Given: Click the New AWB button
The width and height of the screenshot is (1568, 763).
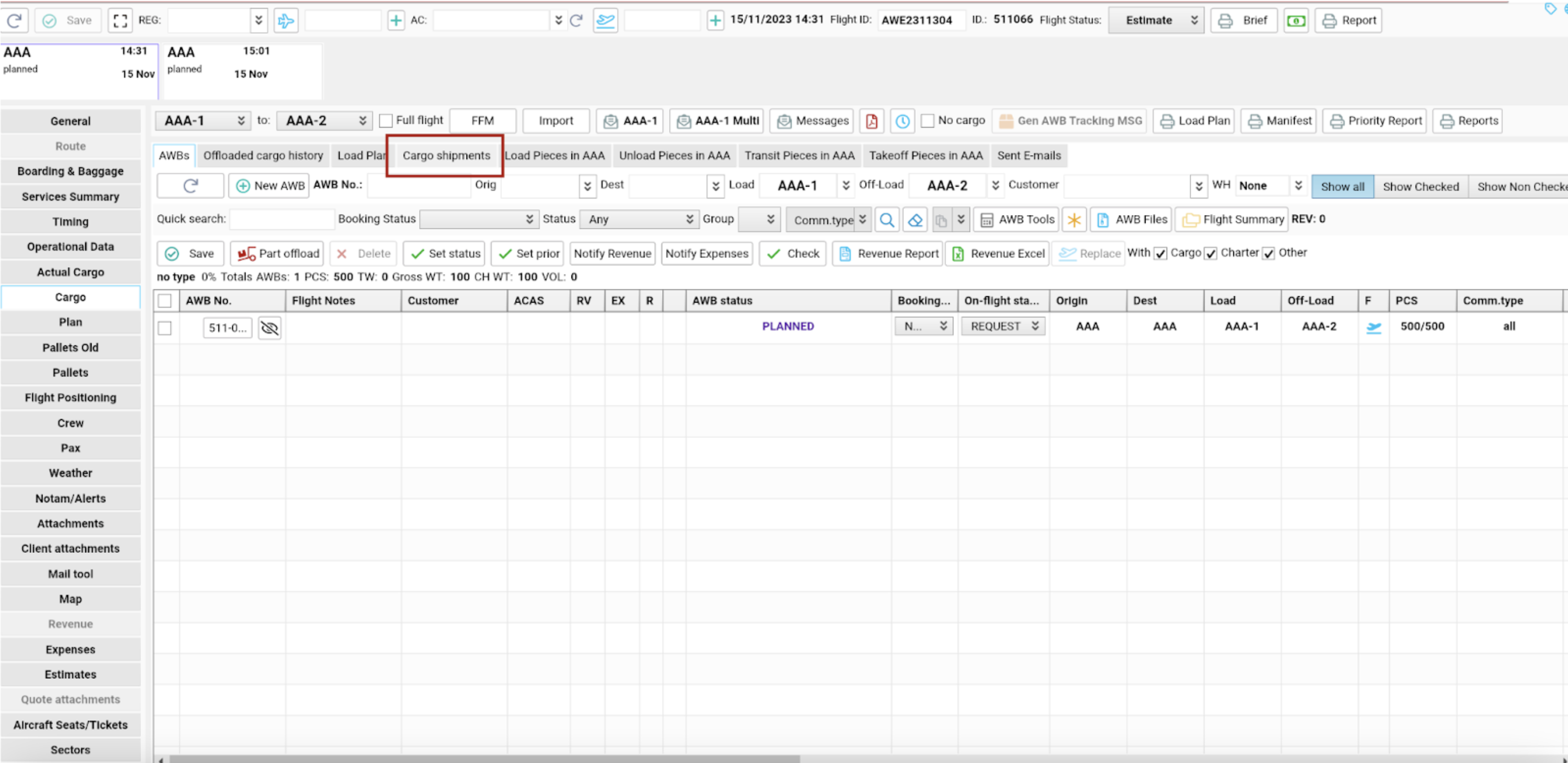Looking at the screenshot, I should click(x=269, y=186).
